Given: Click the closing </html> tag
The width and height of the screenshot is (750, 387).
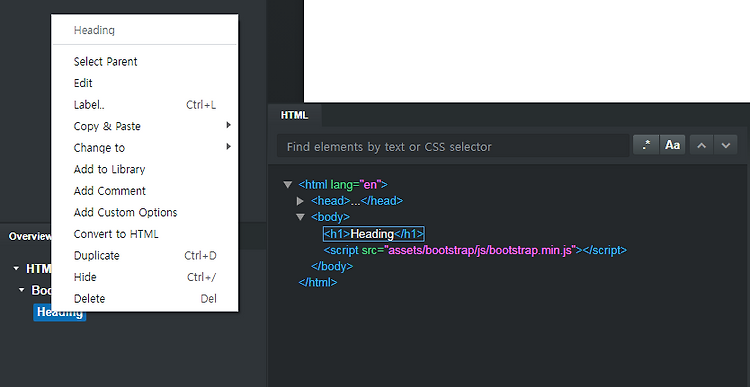Looking at the screenshot, I should pos(318,283).
